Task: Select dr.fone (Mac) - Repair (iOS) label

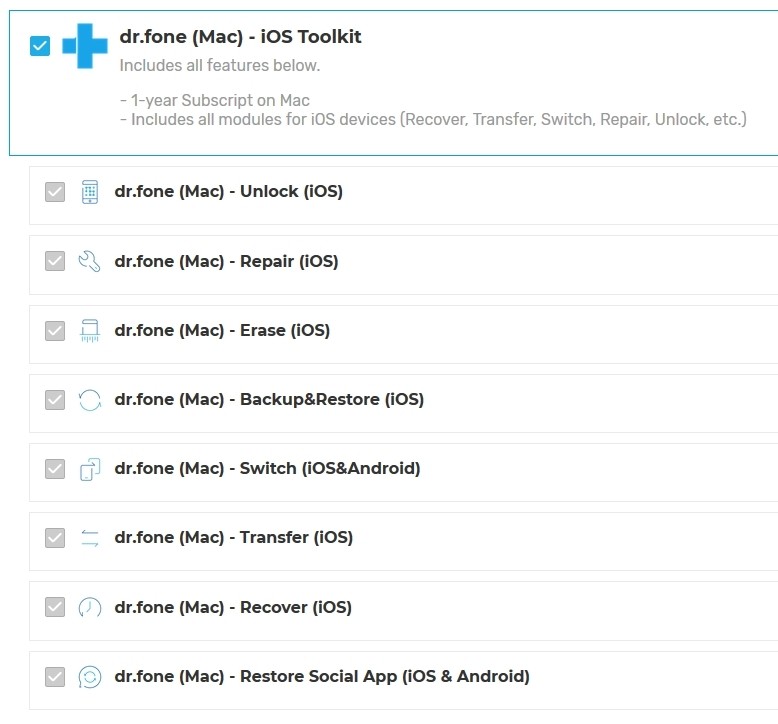Action: 226,262
